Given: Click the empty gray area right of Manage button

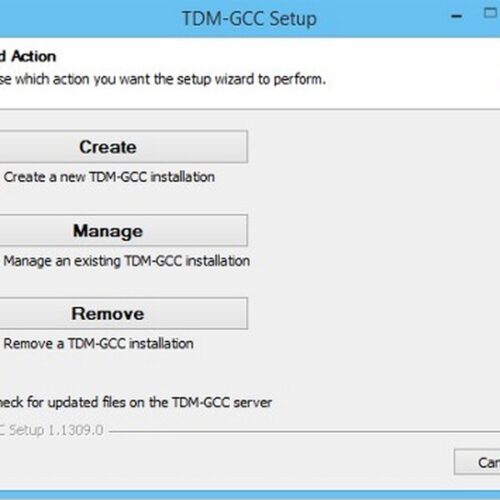Looking at the screenshot, I should [x=373, y=231].
